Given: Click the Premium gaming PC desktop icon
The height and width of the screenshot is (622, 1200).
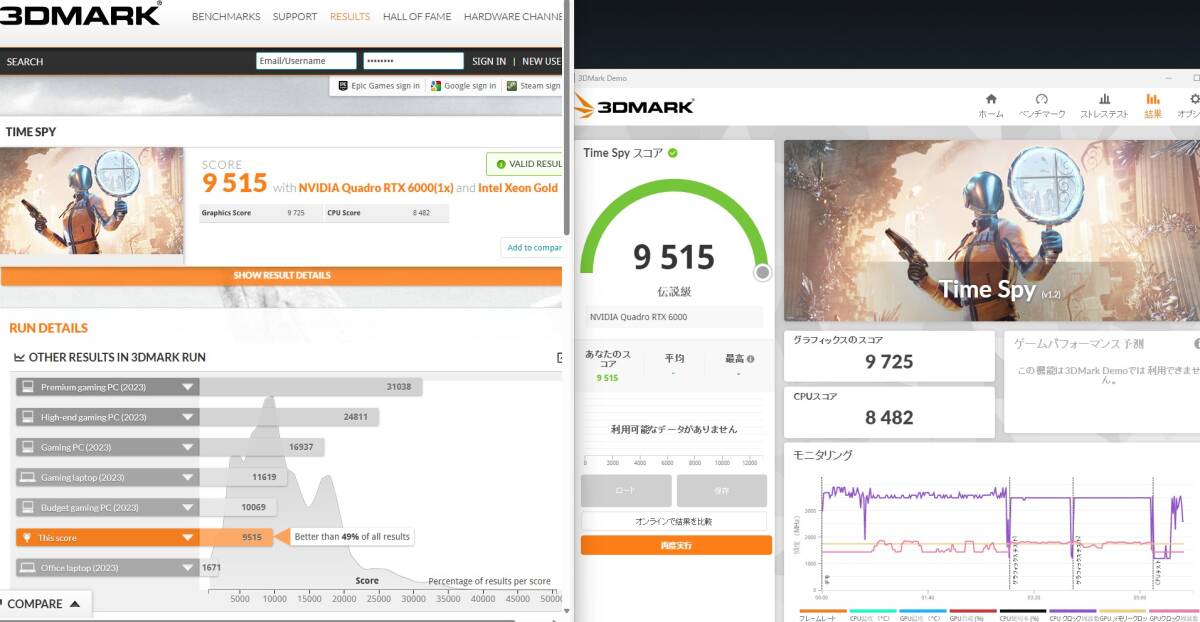Looking at the screenshot, I should [x=27, y=387].
